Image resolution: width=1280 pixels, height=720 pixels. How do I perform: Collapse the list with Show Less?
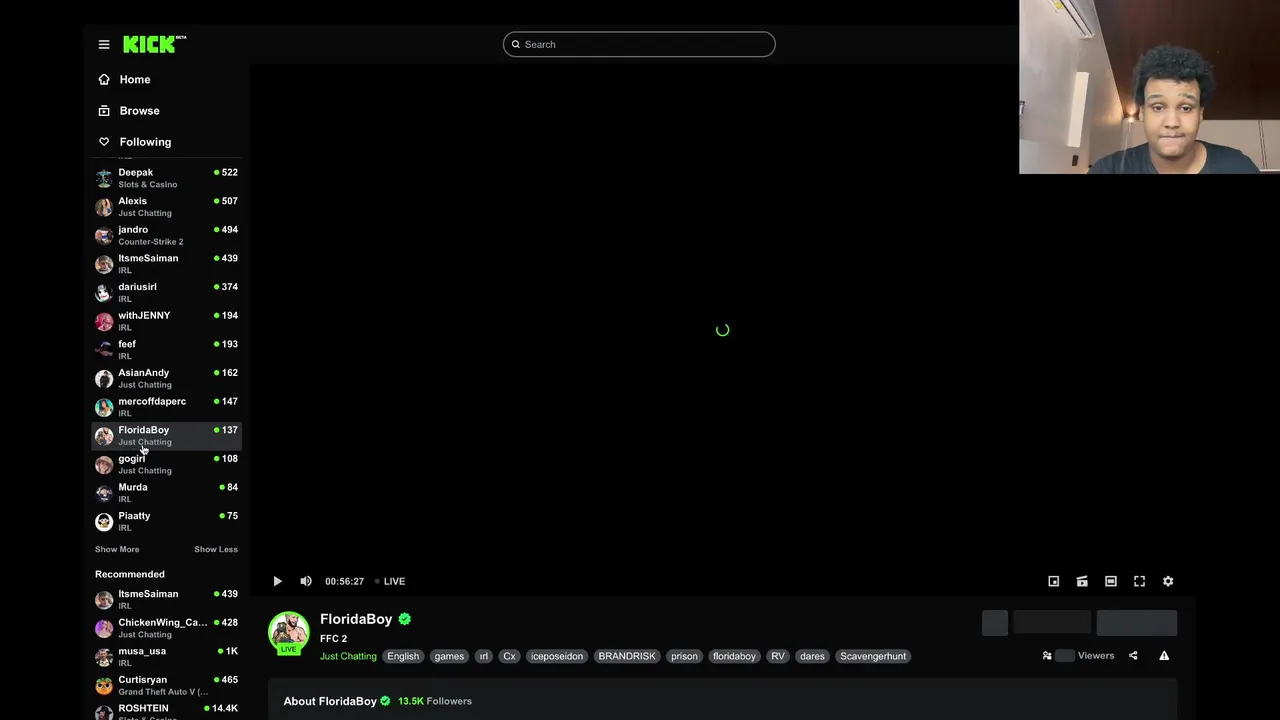coord(216,549)
